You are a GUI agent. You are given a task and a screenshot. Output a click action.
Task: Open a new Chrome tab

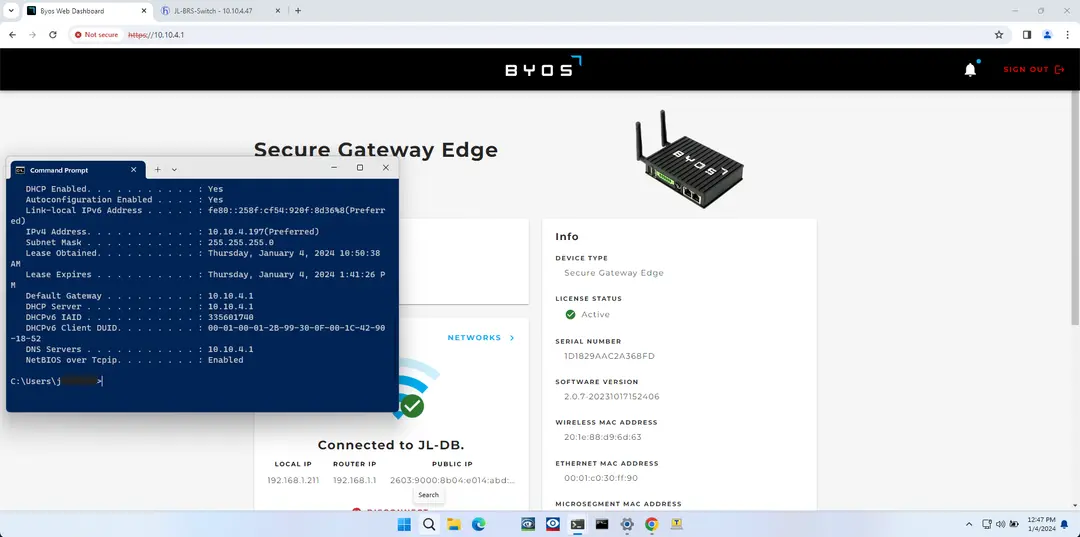click(298, 11)
